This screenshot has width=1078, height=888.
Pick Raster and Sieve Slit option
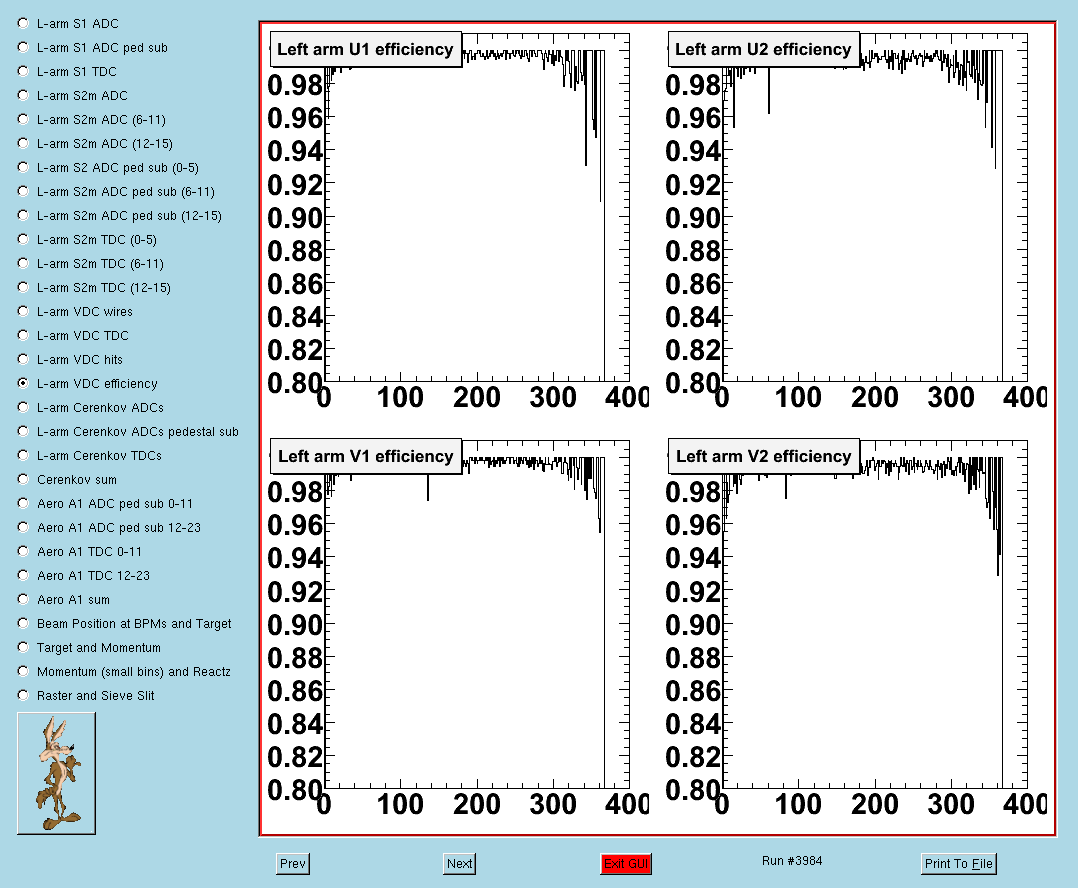click(x=23, y=696)
